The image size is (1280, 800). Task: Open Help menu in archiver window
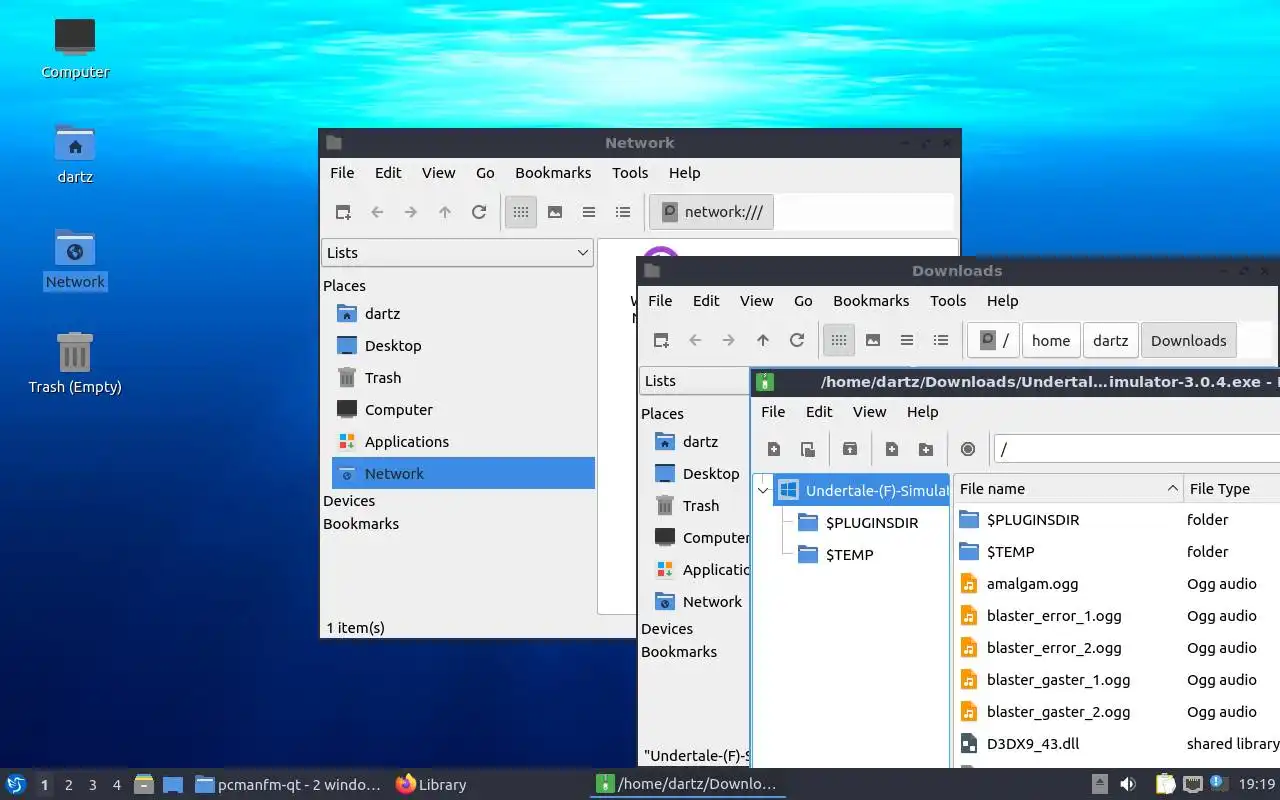pos(922,412)
